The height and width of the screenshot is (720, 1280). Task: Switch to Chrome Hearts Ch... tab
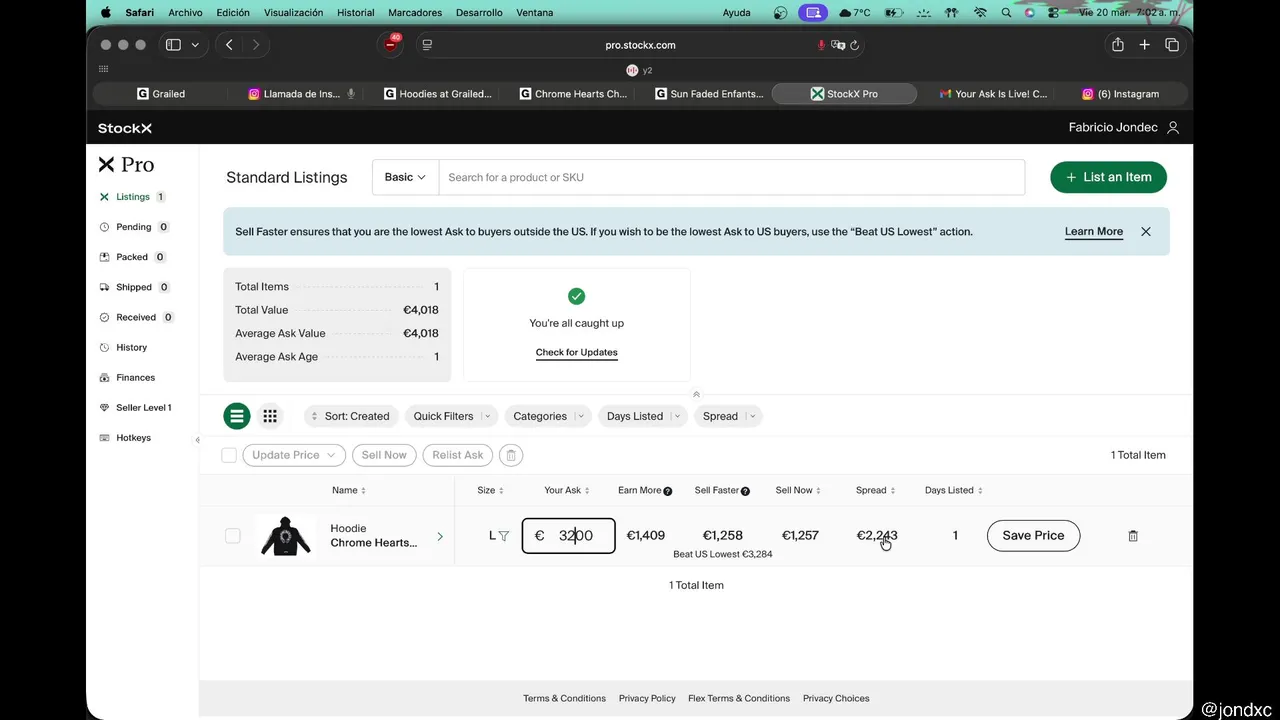573,94
